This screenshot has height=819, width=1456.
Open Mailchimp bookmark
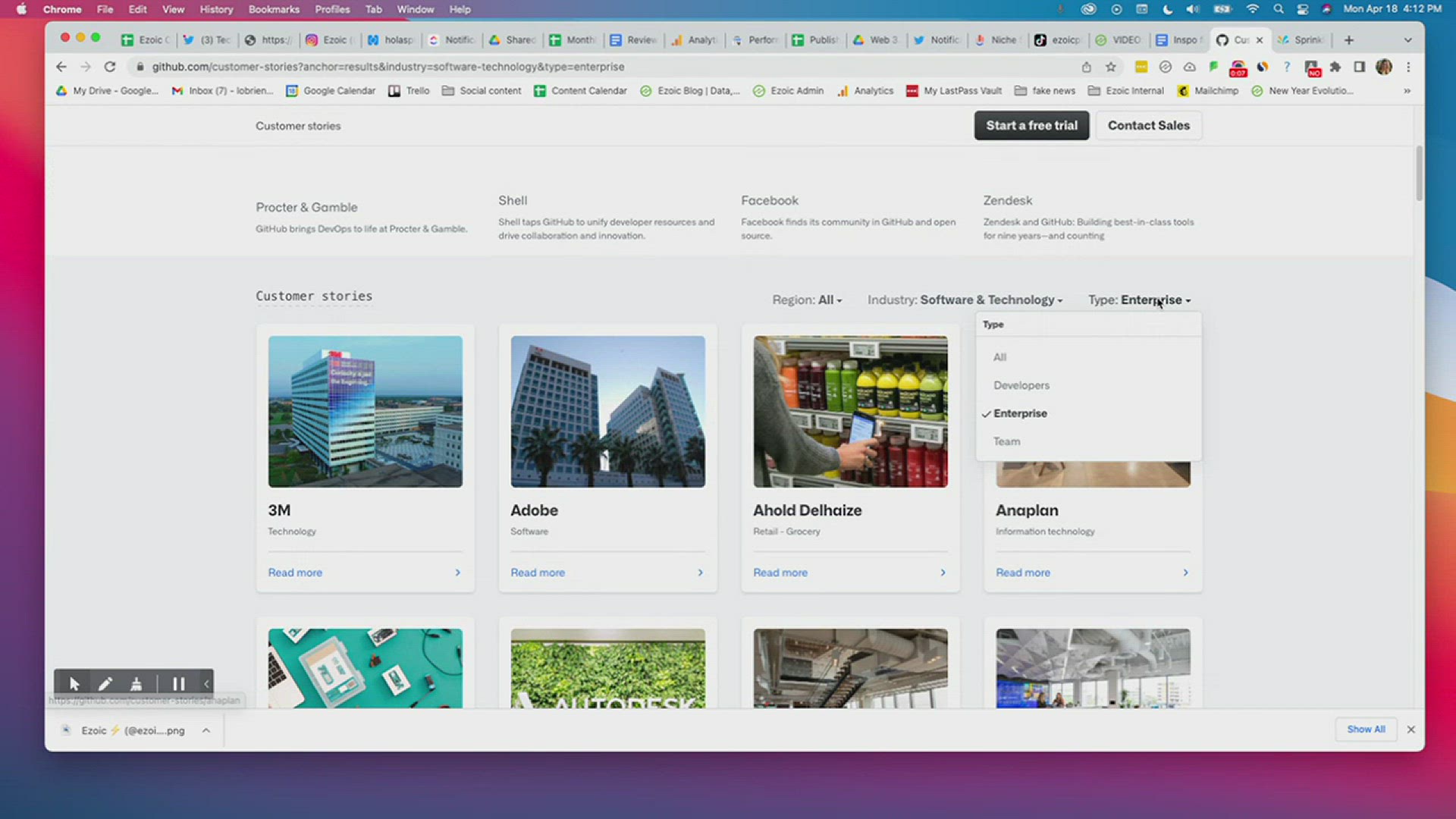click(1207, 91)
